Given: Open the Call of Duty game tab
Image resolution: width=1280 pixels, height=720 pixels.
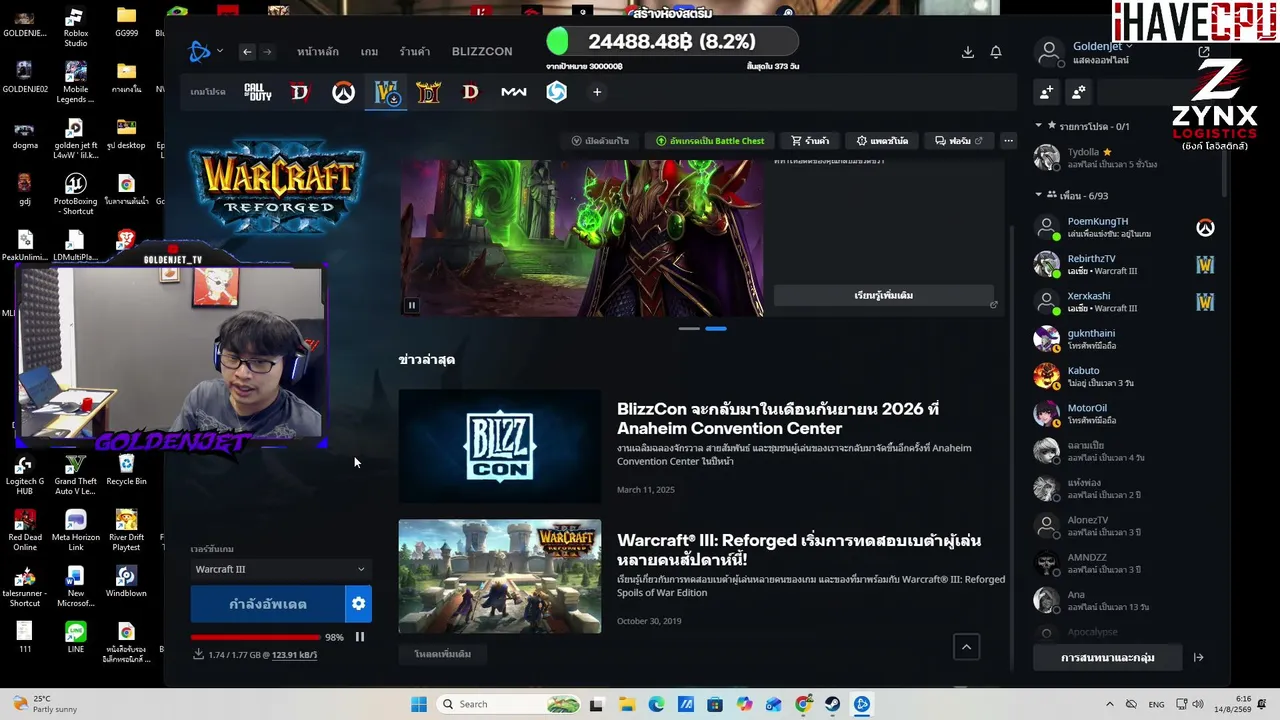Looking at the screenshot, I should tap(258, 92).
